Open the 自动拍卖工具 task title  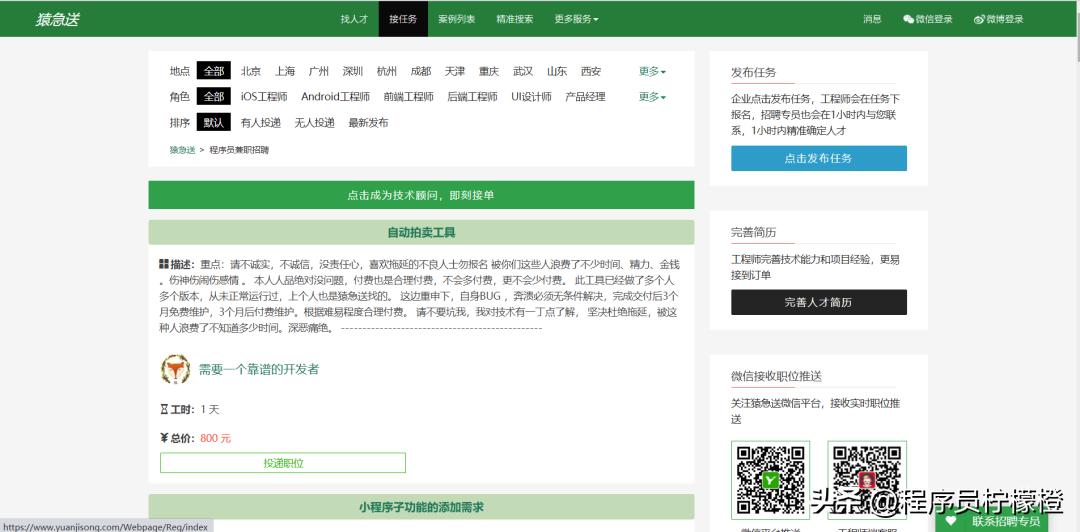pos(421,233)
